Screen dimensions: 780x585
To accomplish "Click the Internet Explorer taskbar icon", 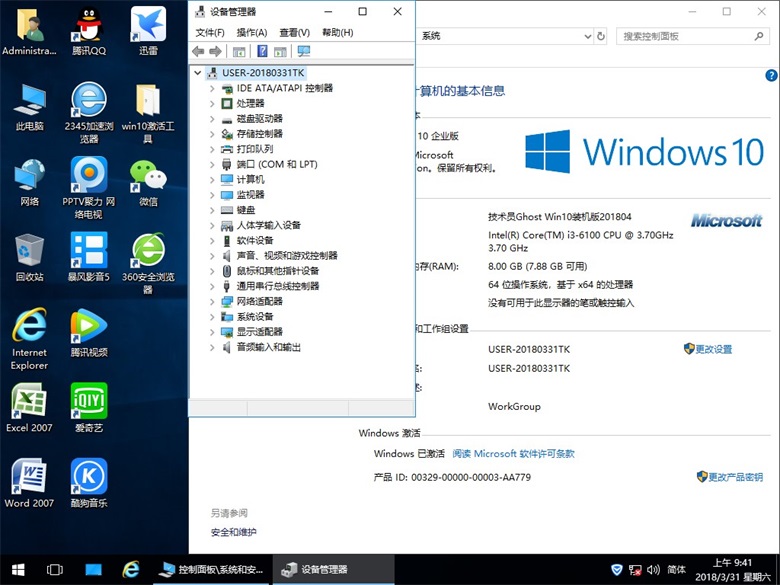I will tap(130, 569).
